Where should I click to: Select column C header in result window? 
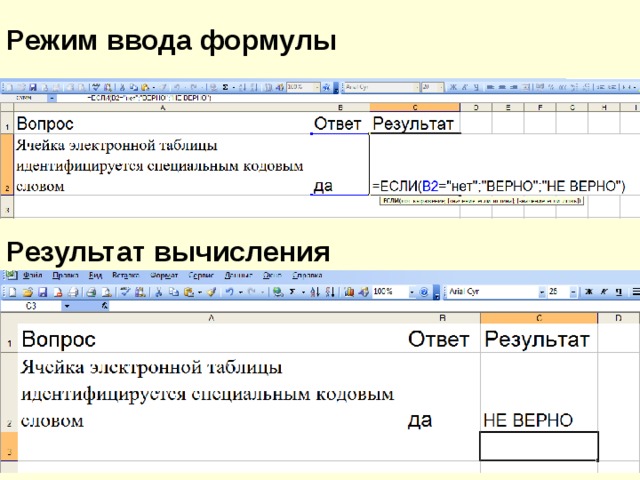539,318
